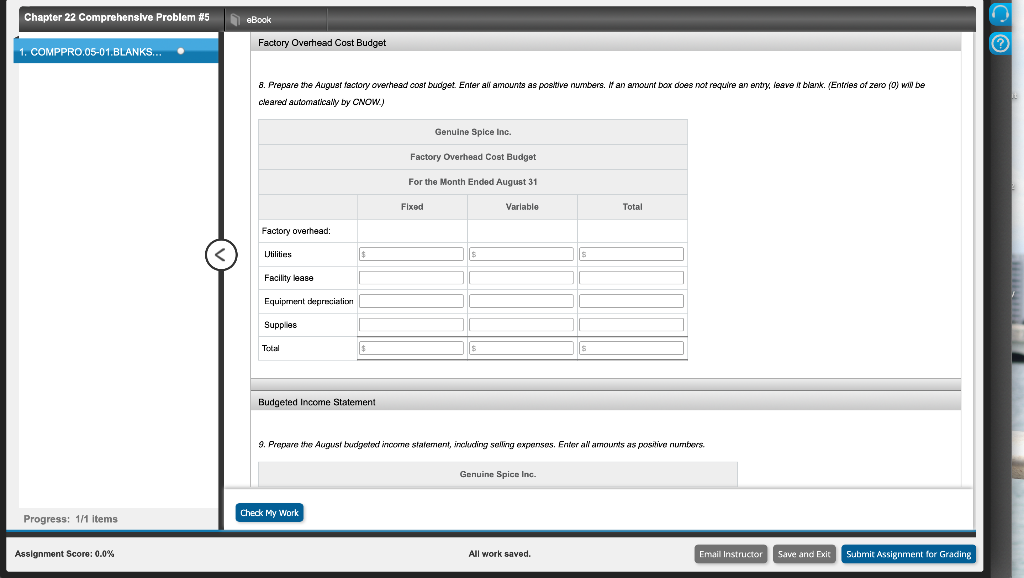The height and width of the screenshot is (578, 1024).
Task: Click the Fixed column header
Action: click(412, 207)
